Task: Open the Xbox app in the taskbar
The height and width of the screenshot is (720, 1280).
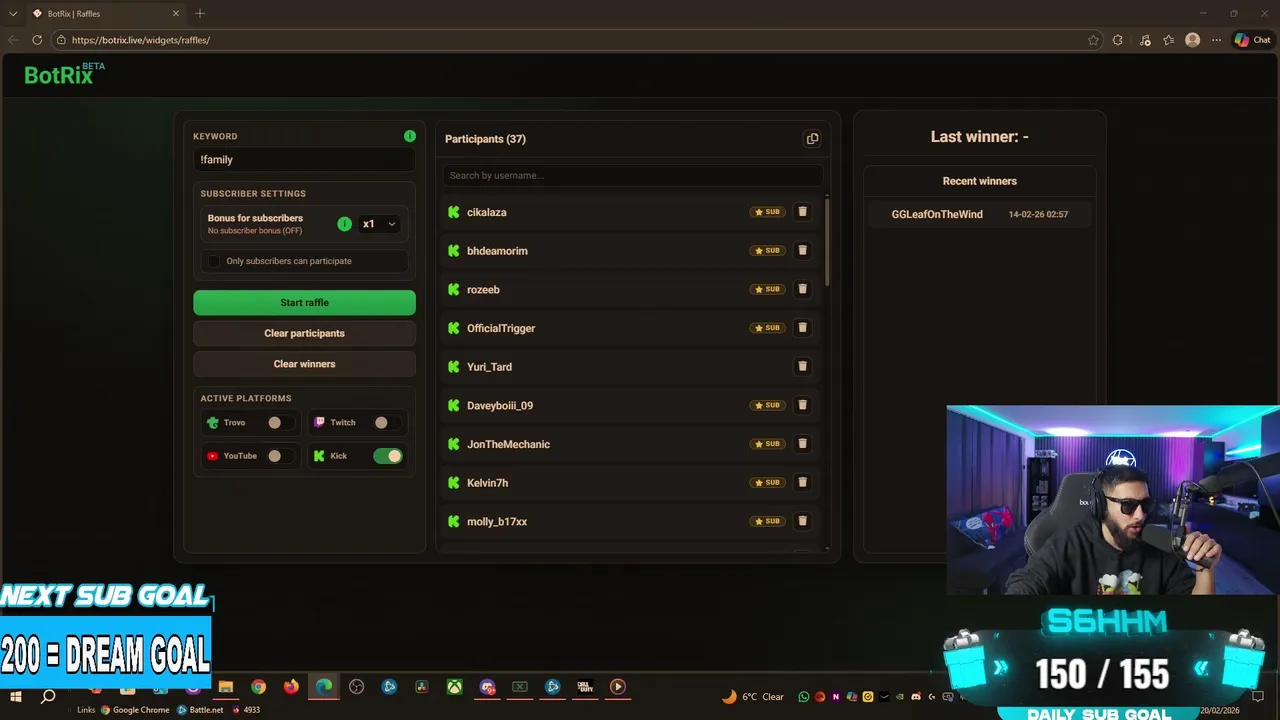Action: (454, 687)
